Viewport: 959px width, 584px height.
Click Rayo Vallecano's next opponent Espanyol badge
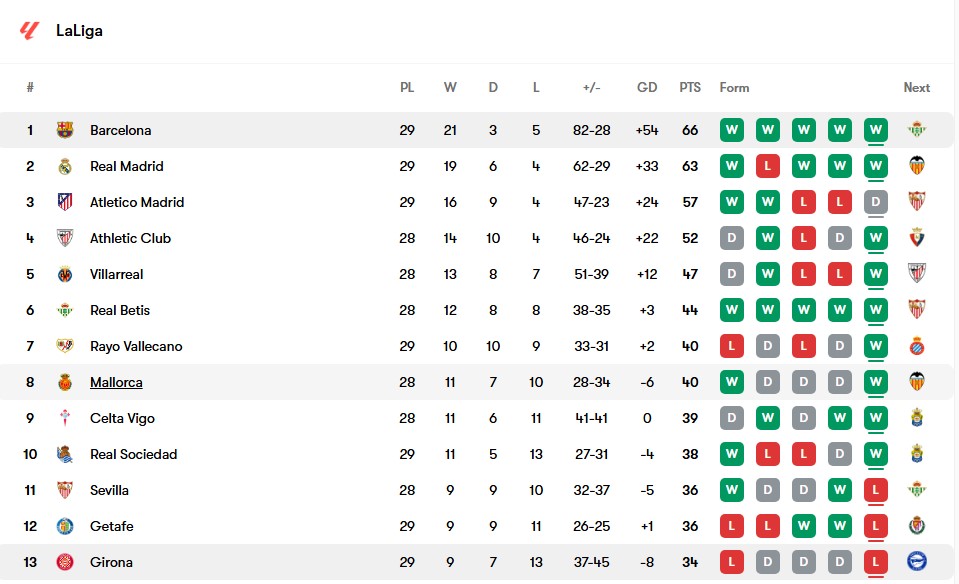tap(916, 346)
